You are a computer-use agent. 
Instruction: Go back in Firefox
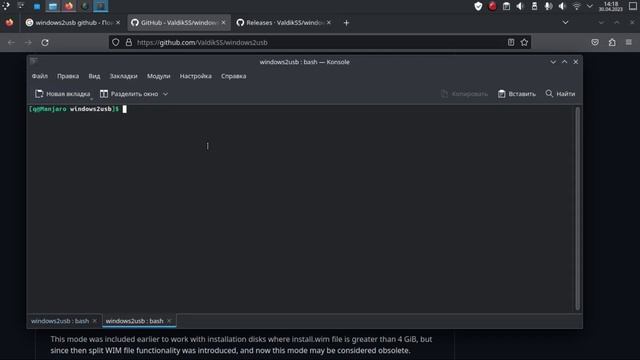(11, 42)
